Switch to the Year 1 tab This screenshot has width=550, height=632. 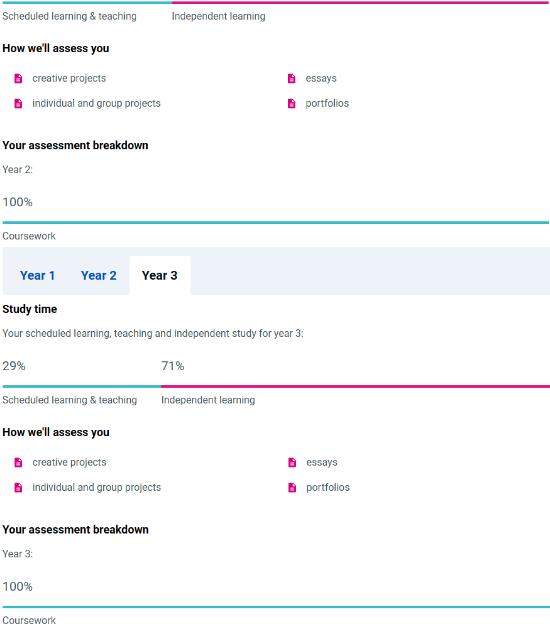point(37,276)
